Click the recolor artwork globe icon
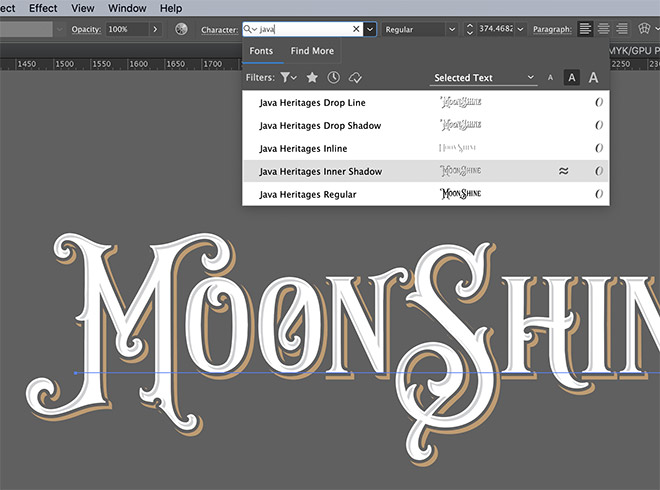 (181, 29)
